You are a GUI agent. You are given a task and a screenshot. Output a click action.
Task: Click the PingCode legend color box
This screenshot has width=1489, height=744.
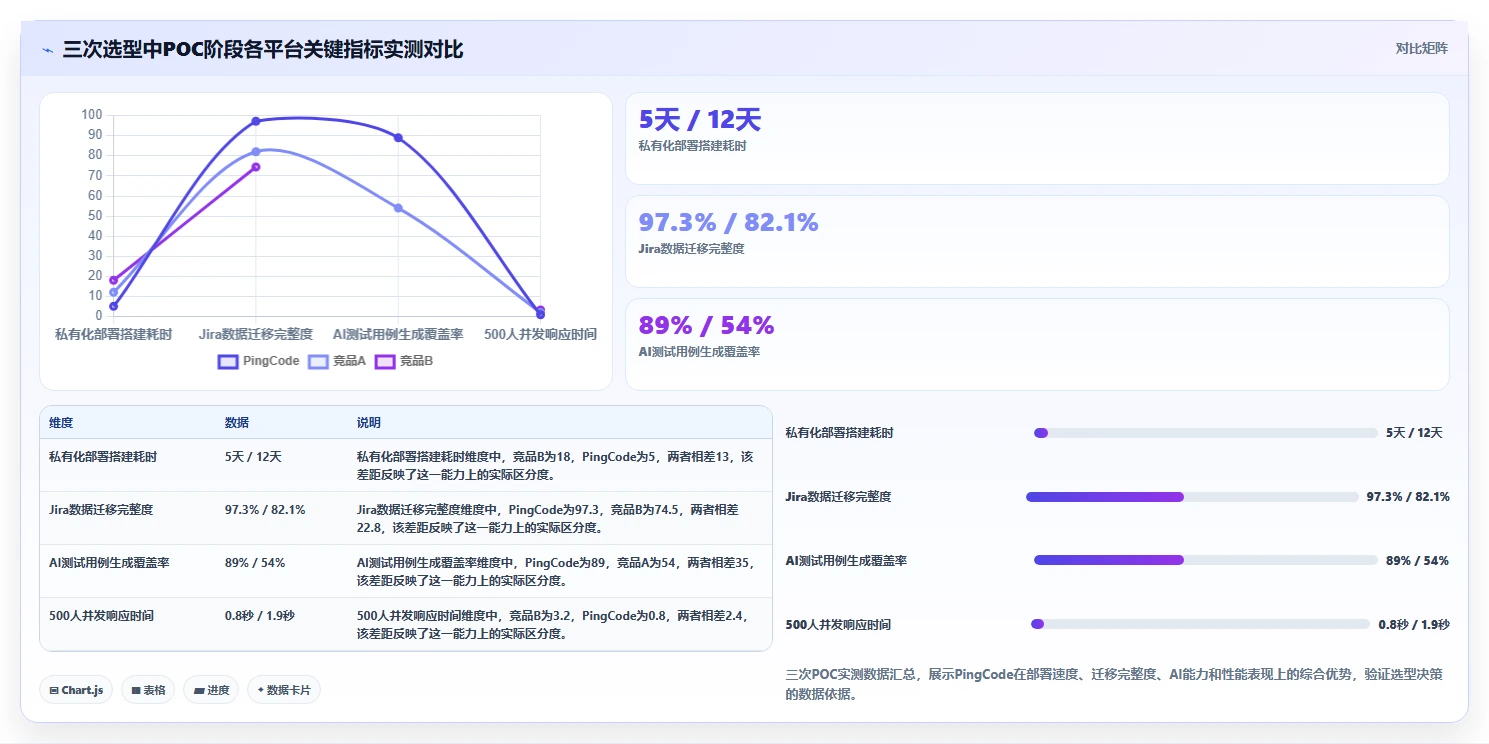pos(228,361)
